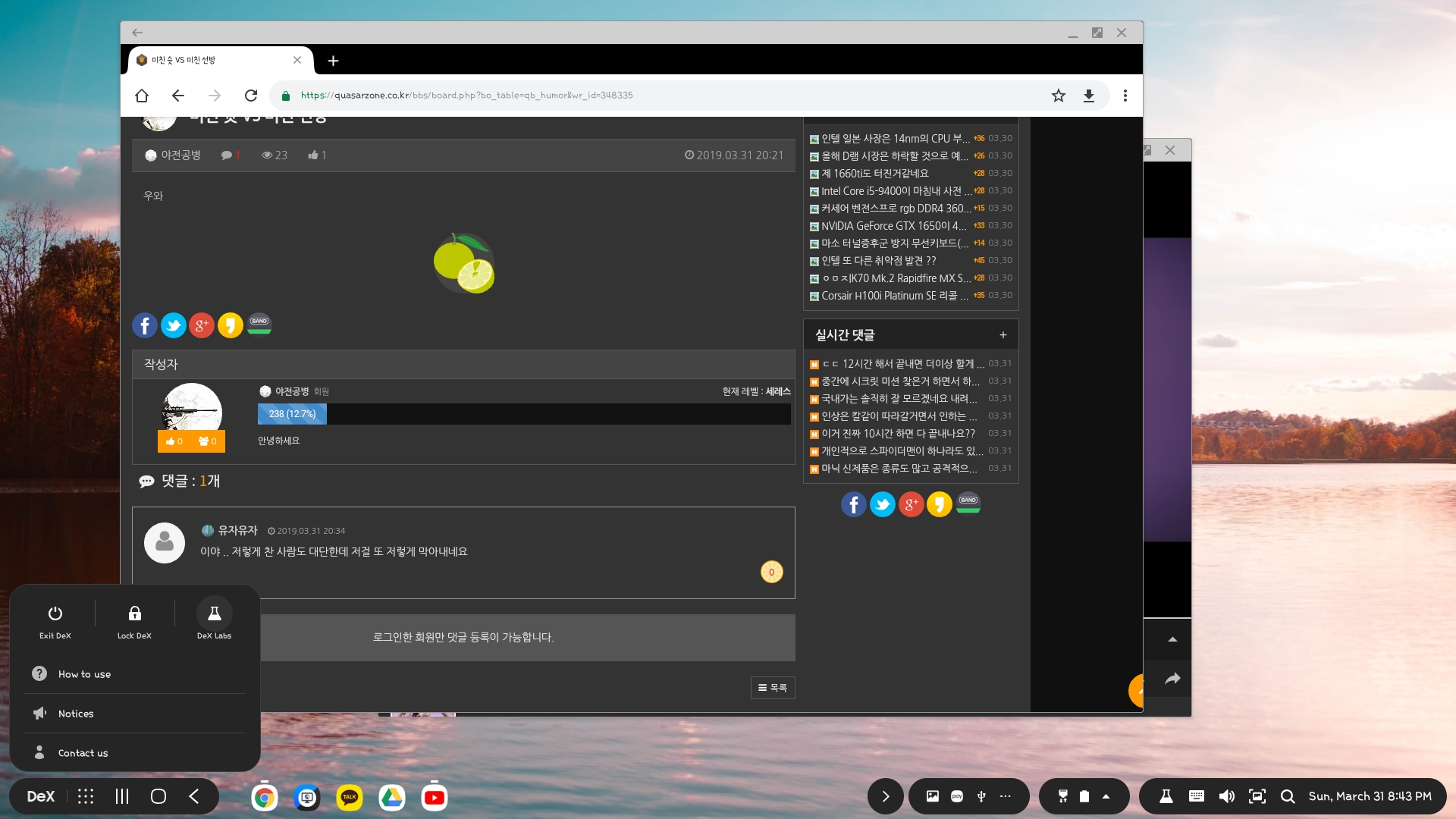Toggle the orange like count button
This screenshot has height=819, width=1456.
(x=175, y=441)
